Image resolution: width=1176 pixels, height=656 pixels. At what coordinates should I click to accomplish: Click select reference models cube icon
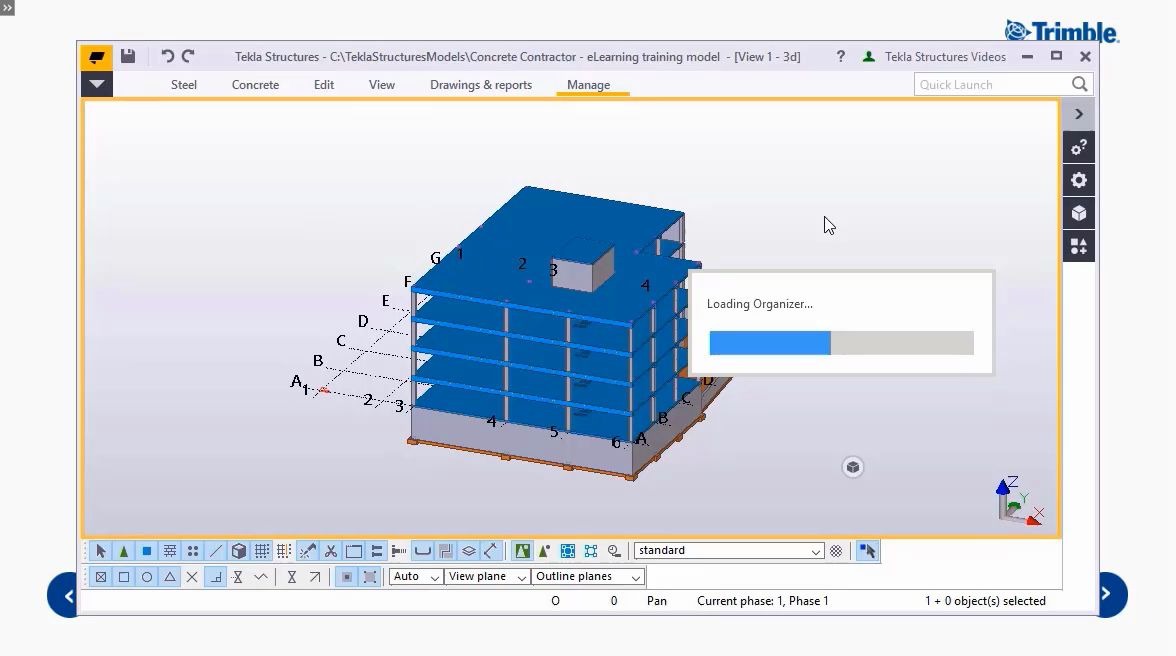click(x=238, y=551)
